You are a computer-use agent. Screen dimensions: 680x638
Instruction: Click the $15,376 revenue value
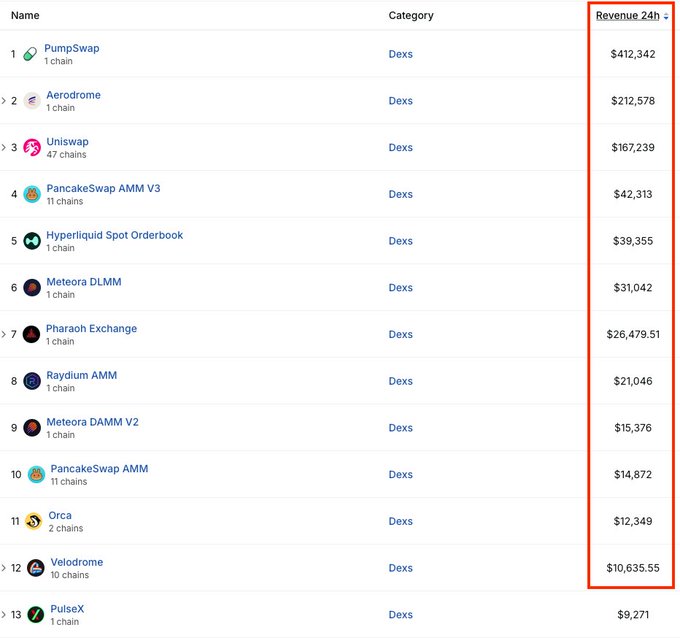pos(633,428)
